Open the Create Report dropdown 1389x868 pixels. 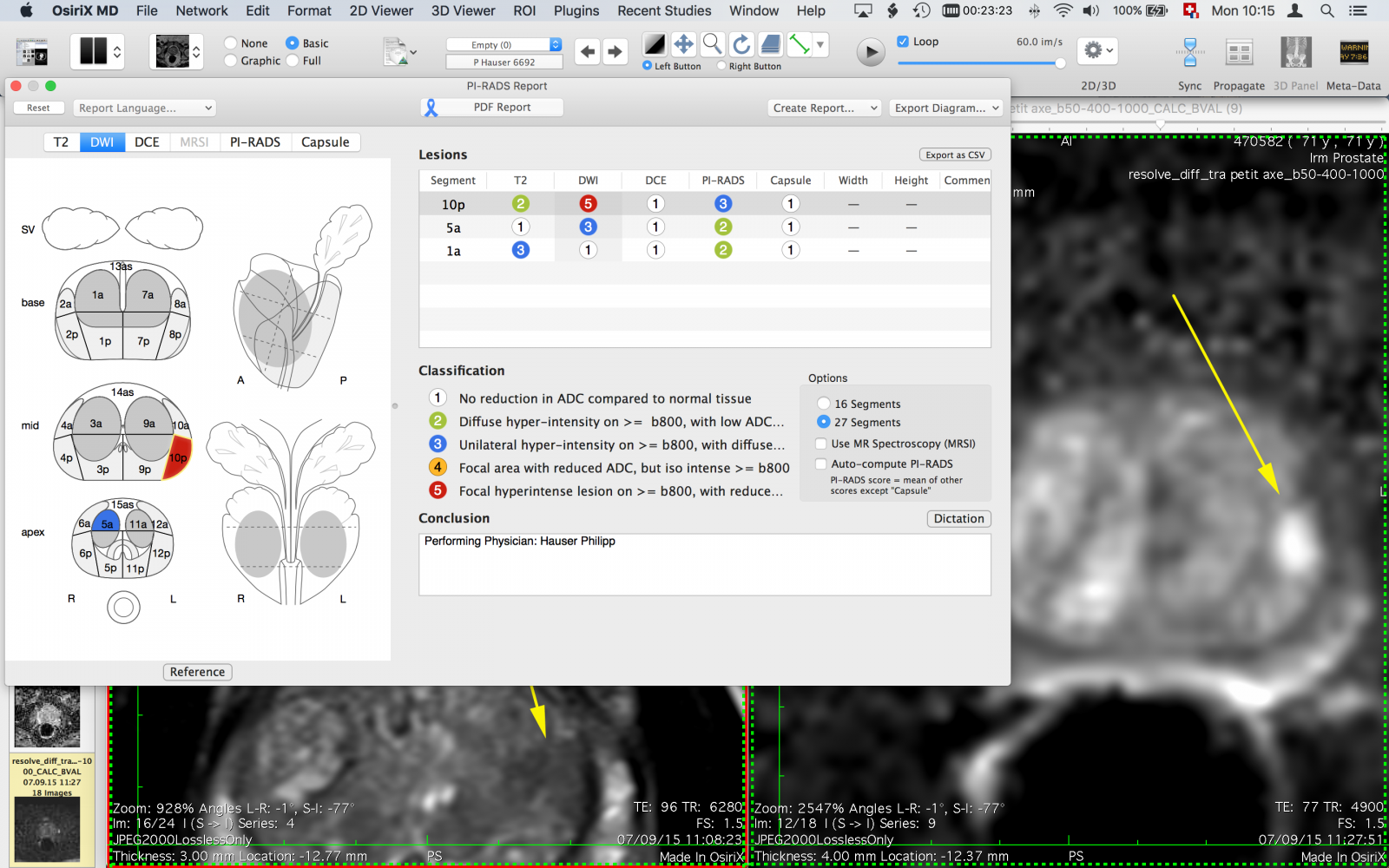[823, 108]
